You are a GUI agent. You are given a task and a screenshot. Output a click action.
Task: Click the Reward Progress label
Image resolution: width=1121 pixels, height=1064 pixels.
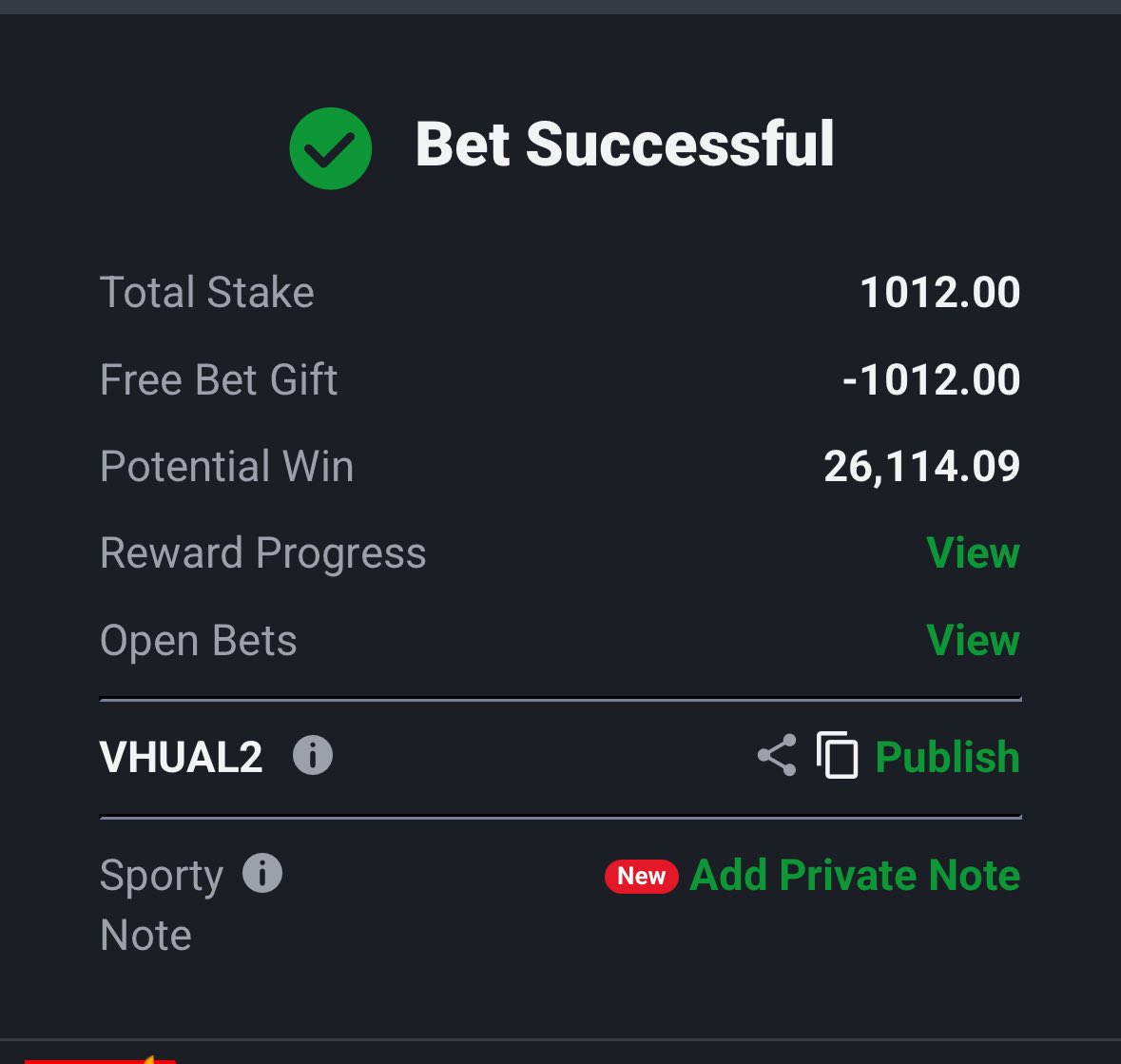(x=263, y=554)
